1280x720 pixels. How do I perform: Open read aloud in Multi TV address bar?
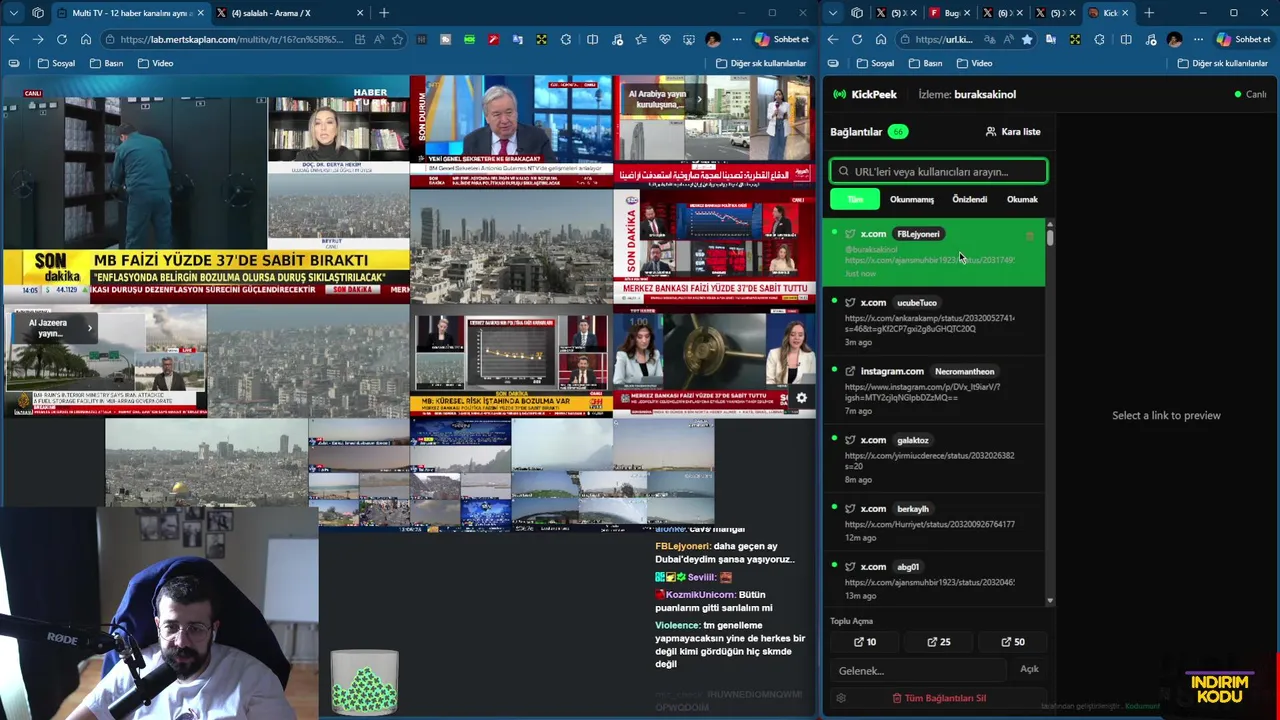pyautogui.click(x=379, y=39)
